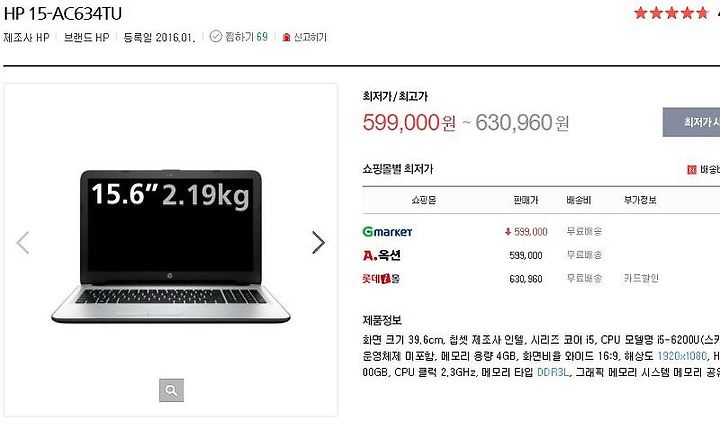Click the five-star rating display
This screenshot has height=438, width=720.
point(671,13)
